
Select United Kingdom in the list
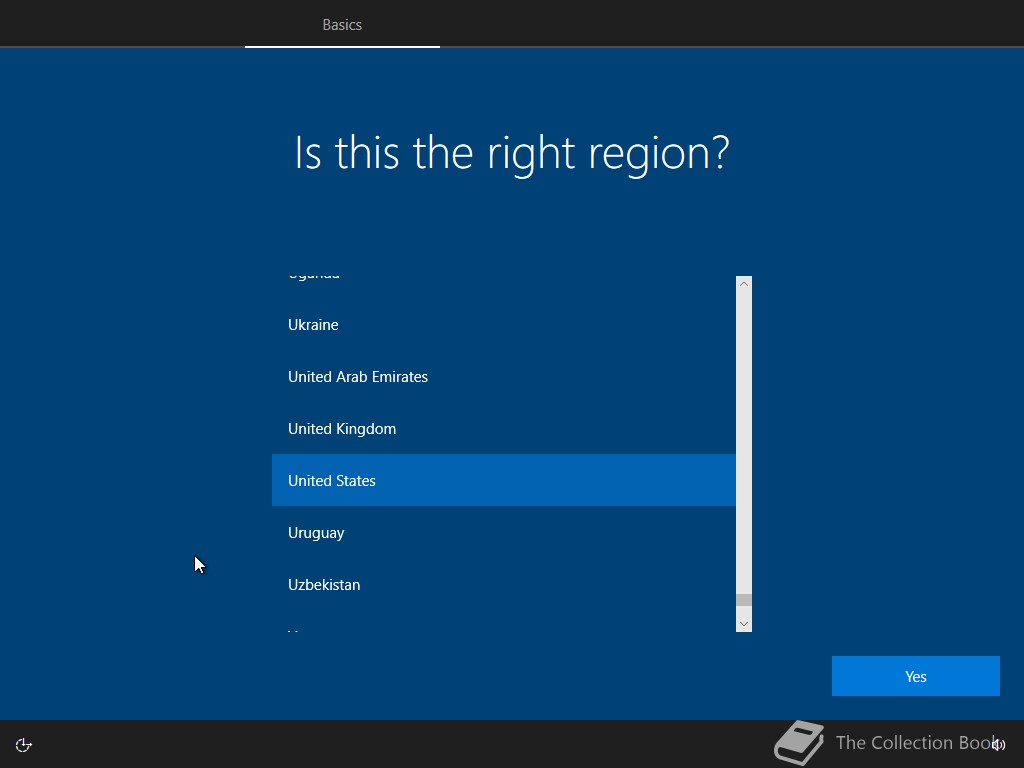pyautogui.click(x=504, y=428)
